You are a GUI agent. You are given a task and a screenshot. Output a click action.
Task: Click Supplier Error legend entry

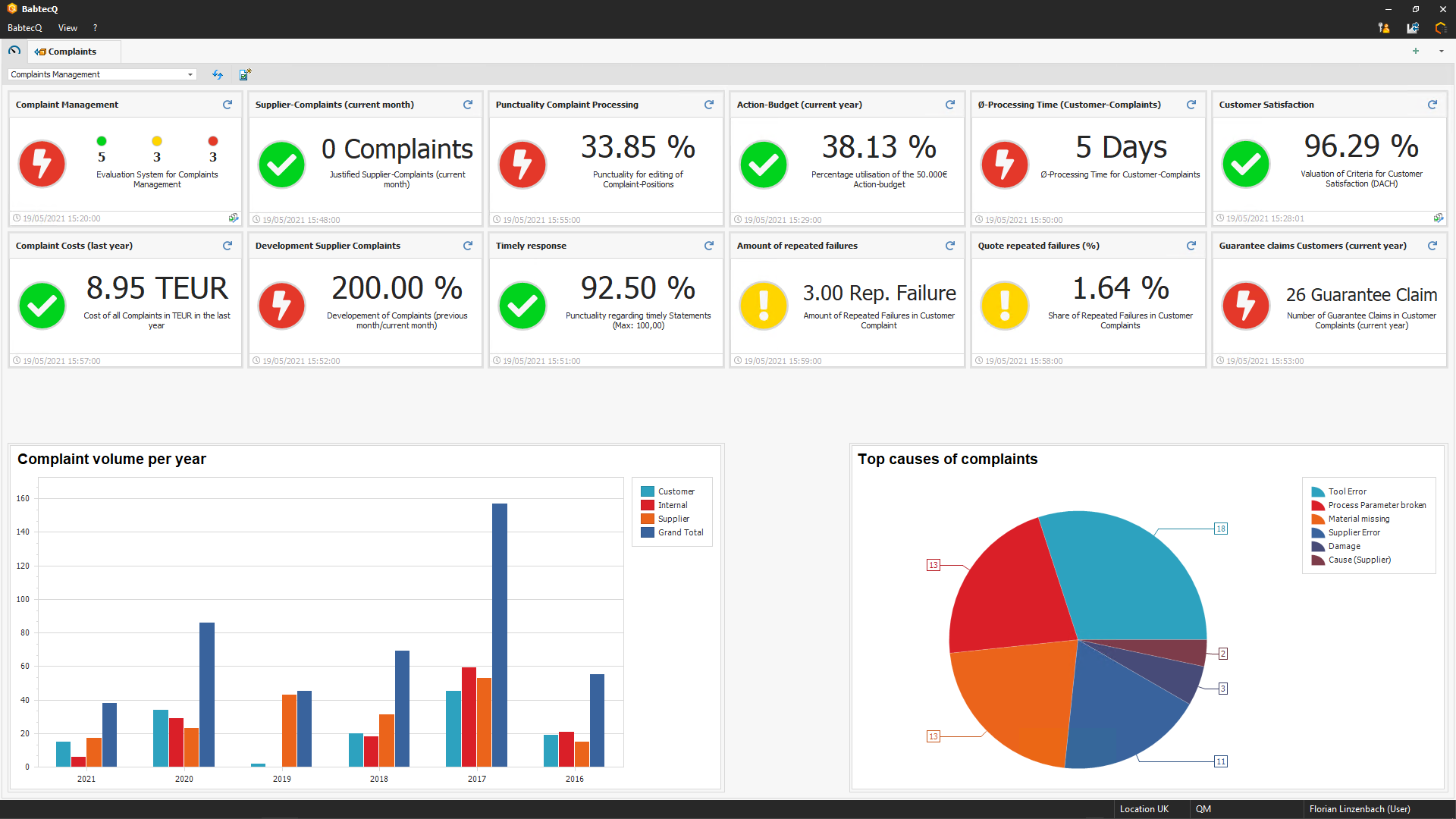(1346, 532)
